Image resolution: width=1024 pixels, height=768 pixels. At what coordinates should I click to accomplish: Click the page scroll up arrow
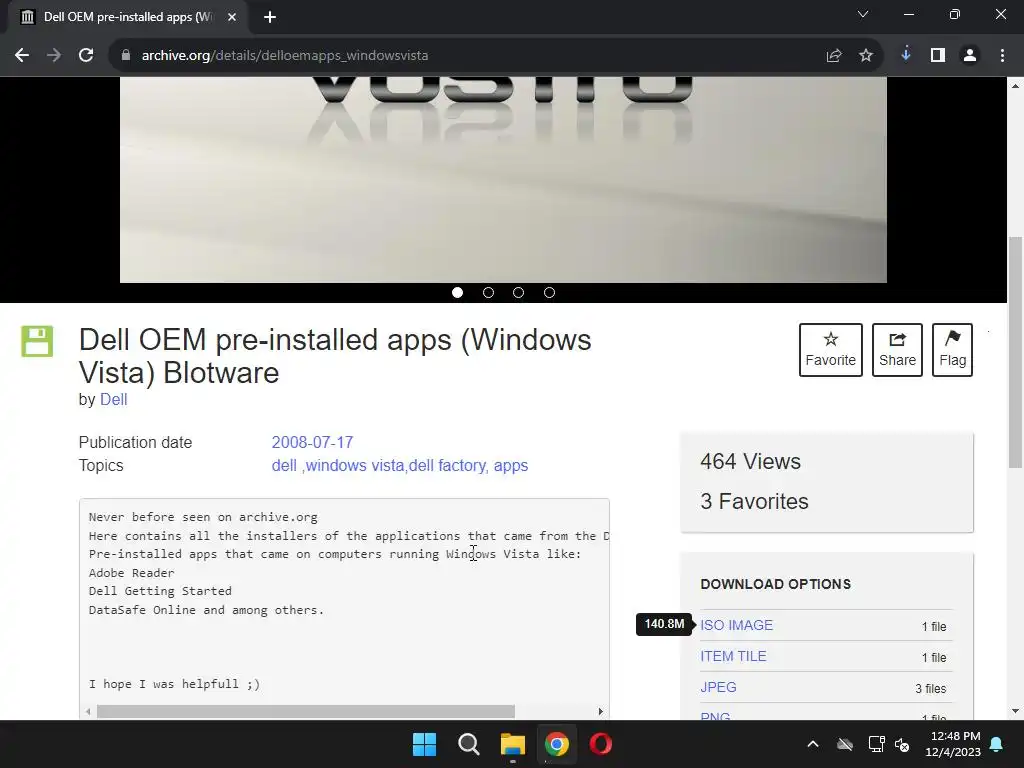point(1015,86)
